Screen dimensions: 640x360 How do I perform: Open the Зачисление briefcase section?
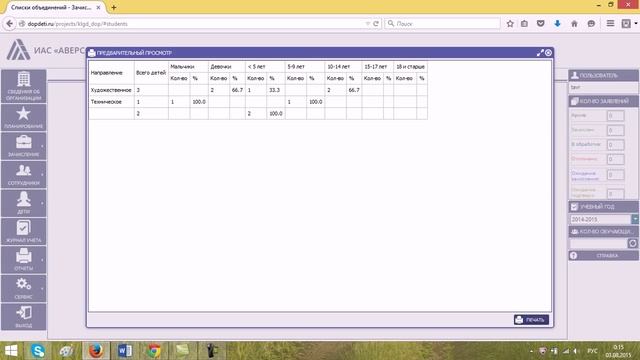pyautogui.click(x=24, y=146)
